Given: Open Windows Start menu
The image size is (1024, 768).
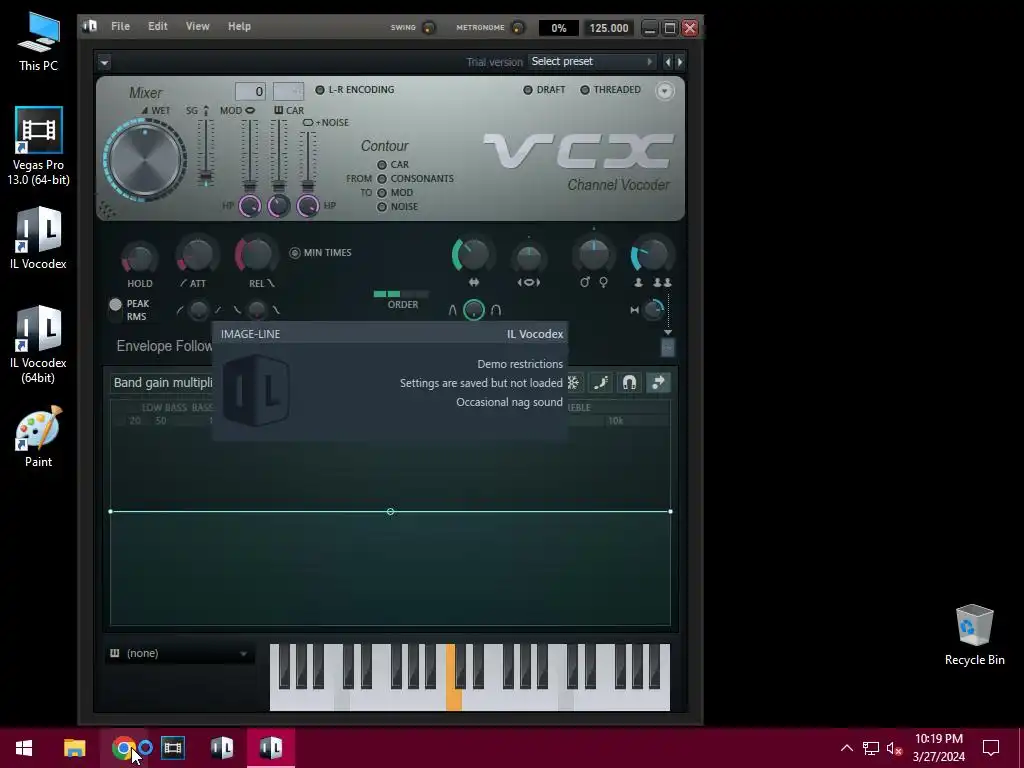Looking at the screenshot, I should tap(24, 748).
